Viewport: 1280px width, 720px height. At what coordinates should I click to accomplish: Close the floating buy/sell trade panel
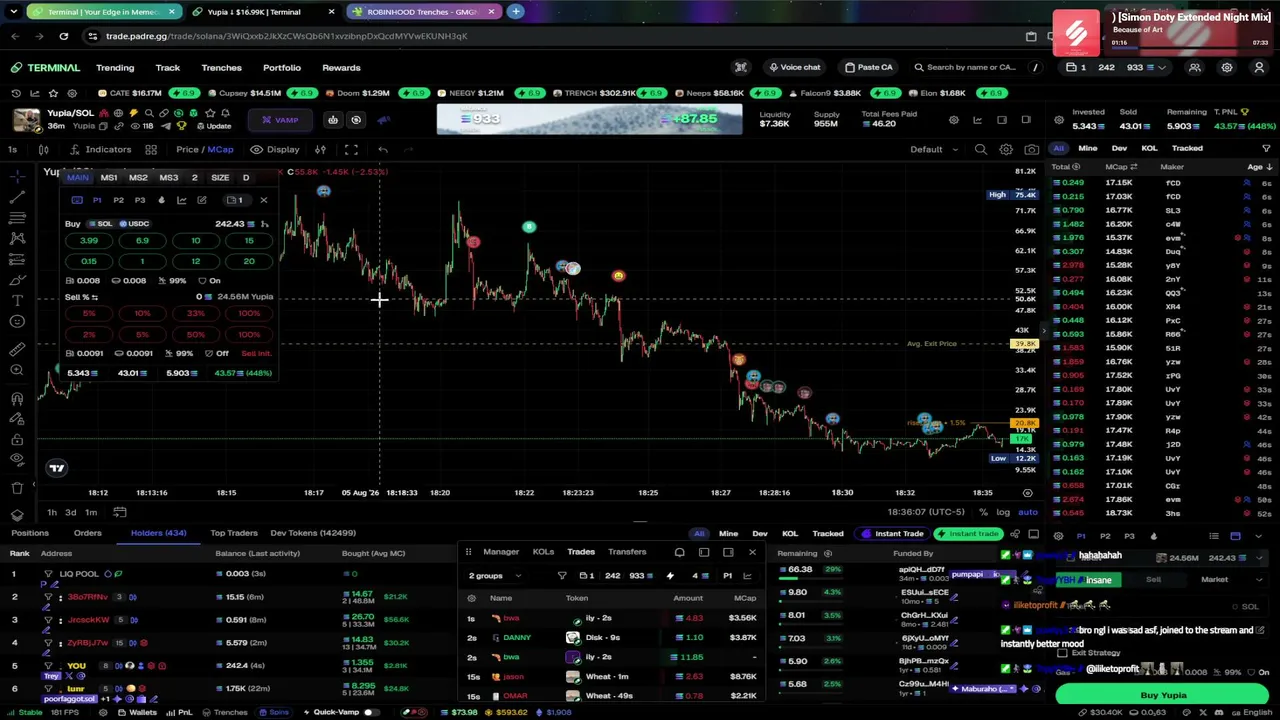click(x=264, y=200)
